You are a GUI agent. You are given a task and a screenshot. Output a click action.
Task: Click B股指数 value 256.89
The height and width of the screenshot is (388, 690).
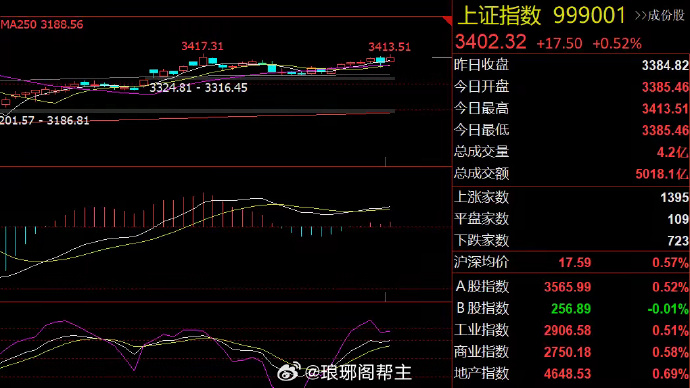(571, 309)
